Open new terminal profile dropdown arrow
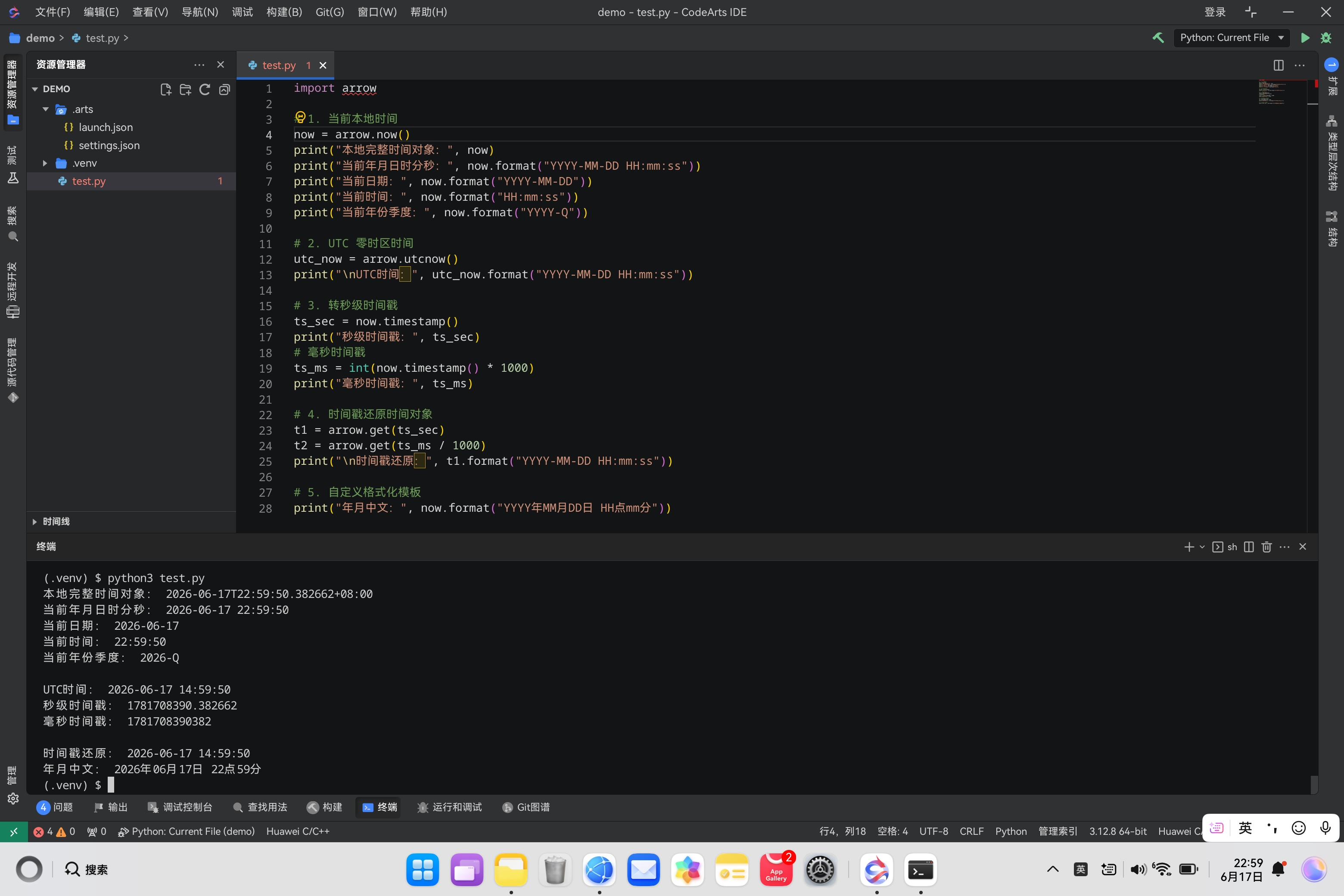The height and width of the screenshot is (896, 1344). (x=1202, y=547)
